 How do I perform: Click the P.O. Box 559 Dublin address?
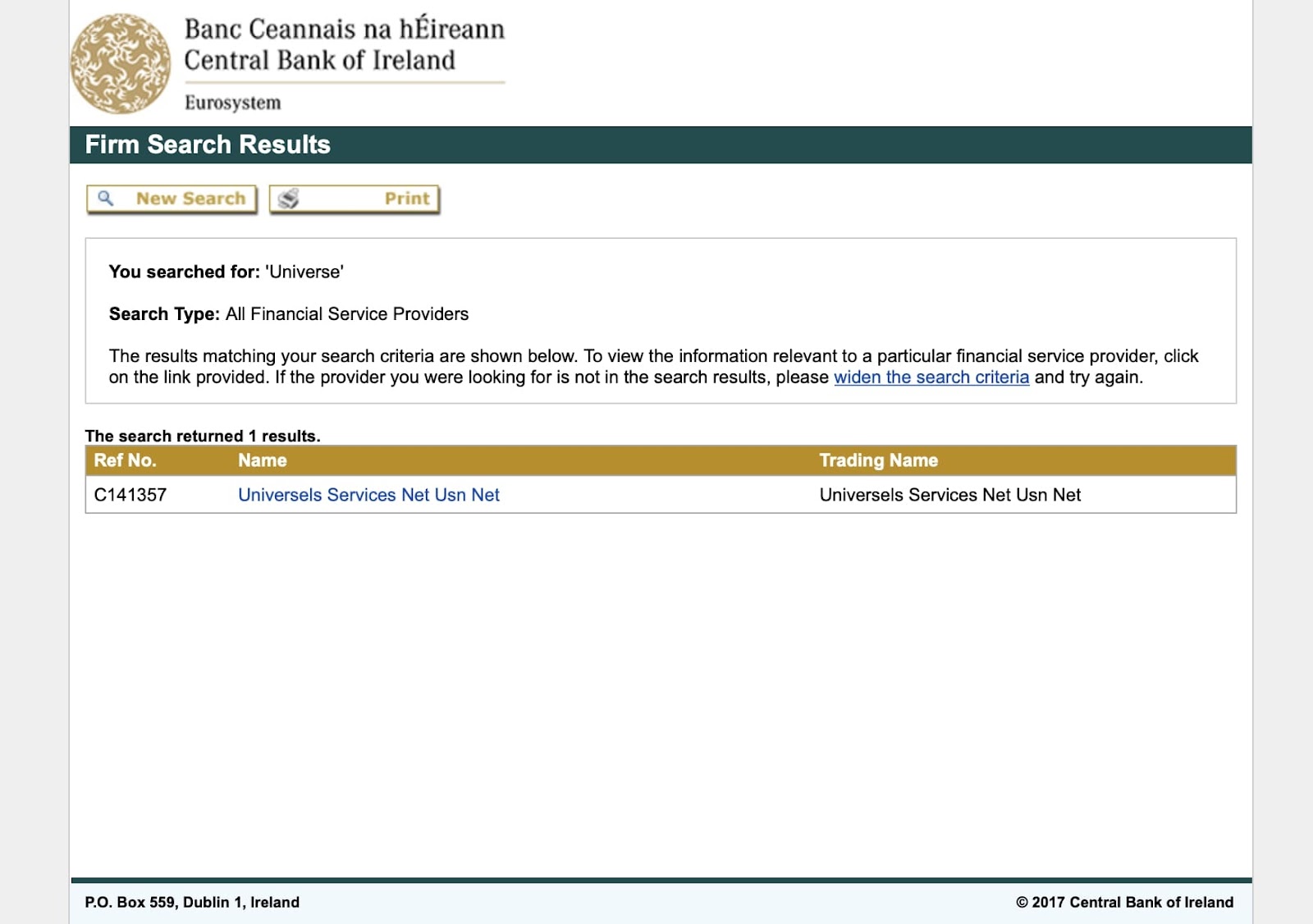pos(192,902)
